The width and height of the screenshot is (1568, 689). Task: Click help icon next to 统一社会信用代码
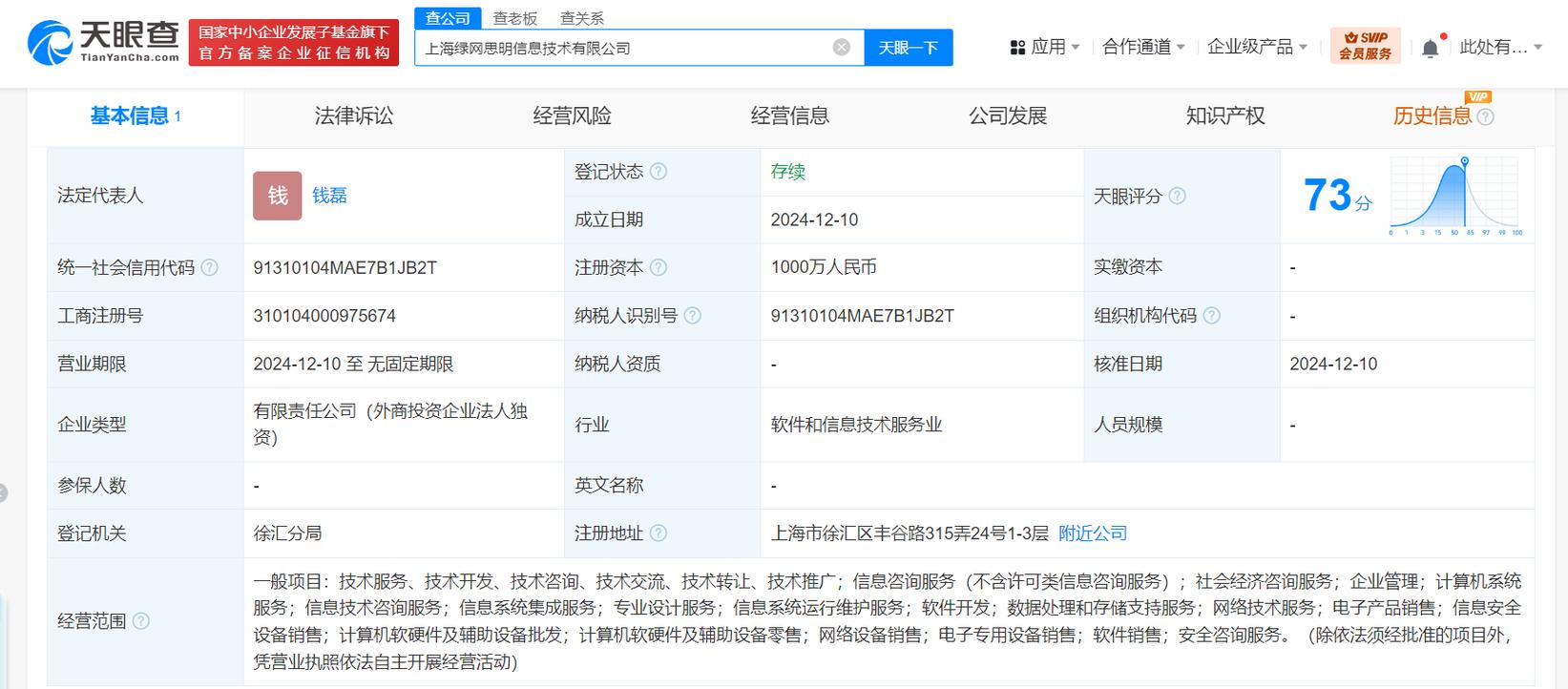[210, 268]
